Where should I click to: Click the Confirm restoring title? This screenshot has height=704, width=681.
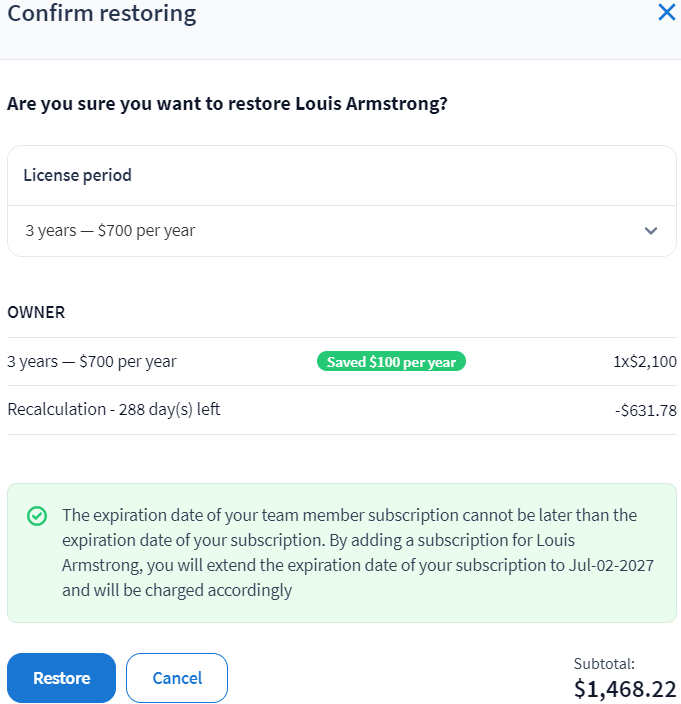(102, 14)
